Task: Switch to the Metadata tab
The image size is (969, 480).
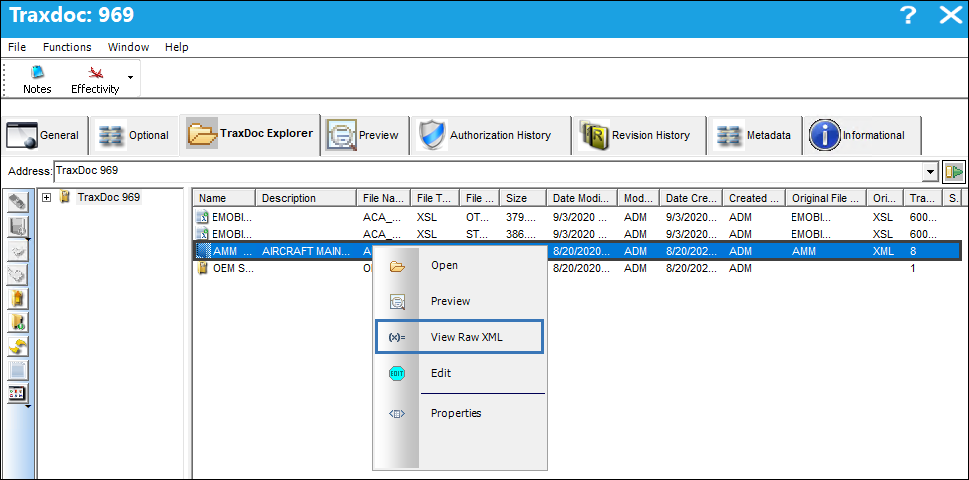Action: [755, 135]
